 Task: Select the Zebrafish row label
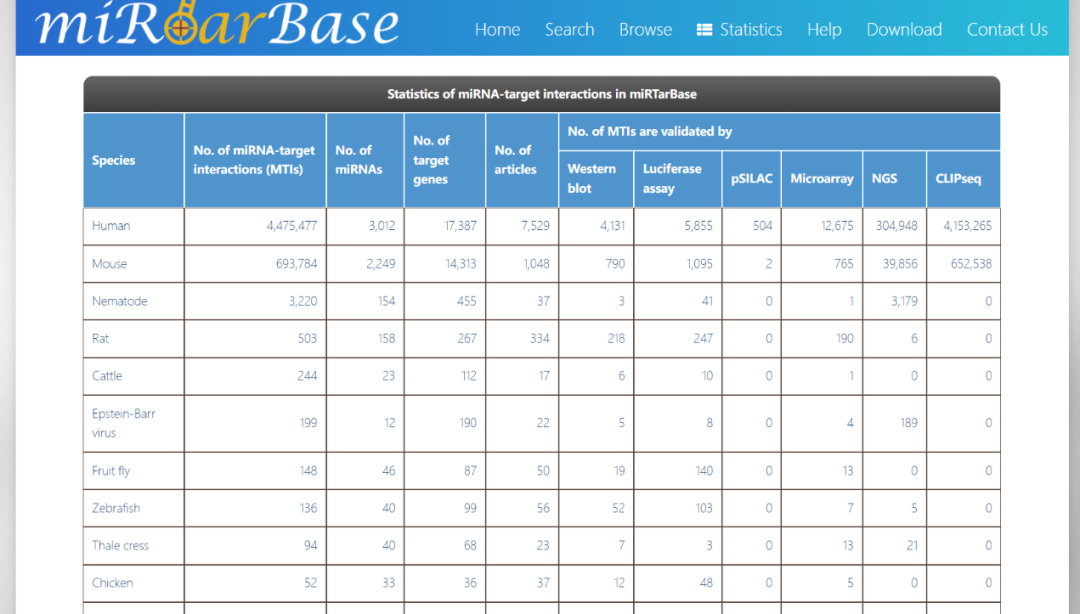tap(116, 508)
